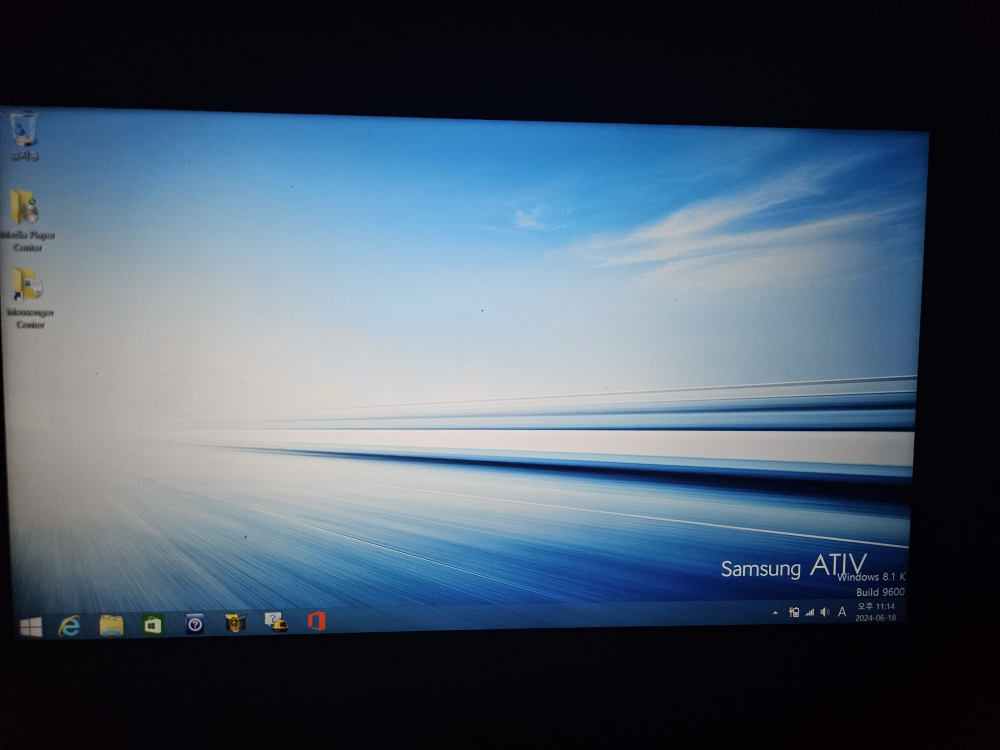Open the clock showing 11:14
Image resolution: width=1000 pixels, height=750 pixels.
(x=876, y=607)
